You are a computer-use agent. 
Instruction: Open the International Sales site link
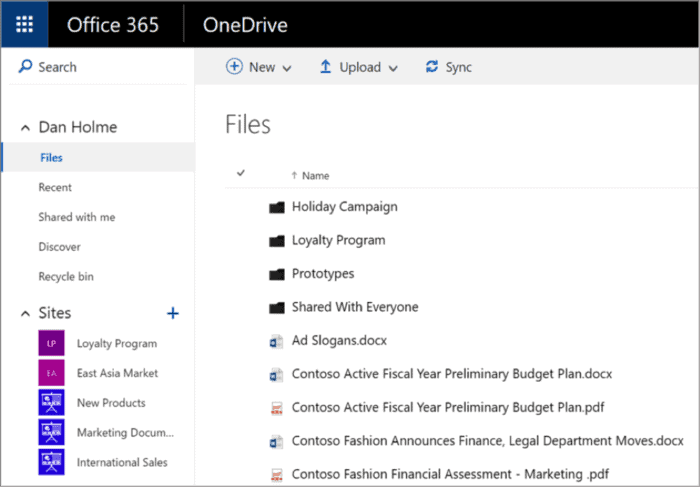tap(122, 462)
